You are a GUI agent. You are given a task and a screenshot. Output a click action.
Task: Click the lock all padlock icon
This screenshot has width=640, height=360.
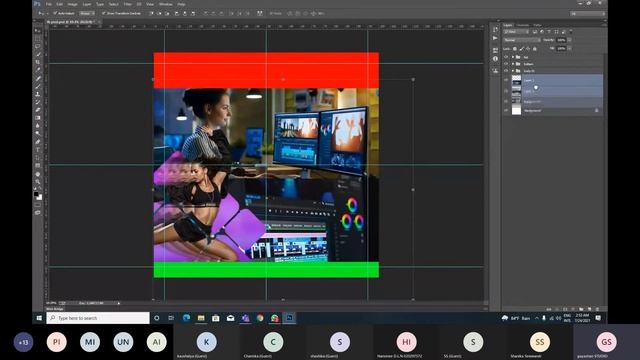(535, 49)
